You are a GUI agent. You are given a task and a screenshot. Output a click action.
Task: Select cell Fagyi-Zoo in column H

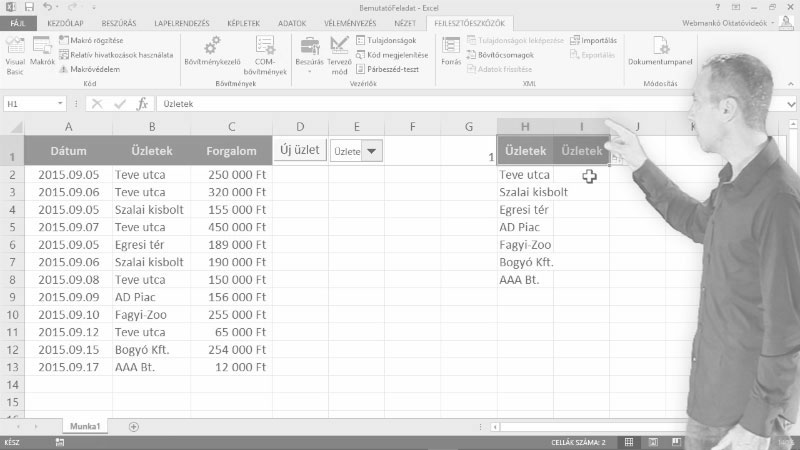[525, 245]
